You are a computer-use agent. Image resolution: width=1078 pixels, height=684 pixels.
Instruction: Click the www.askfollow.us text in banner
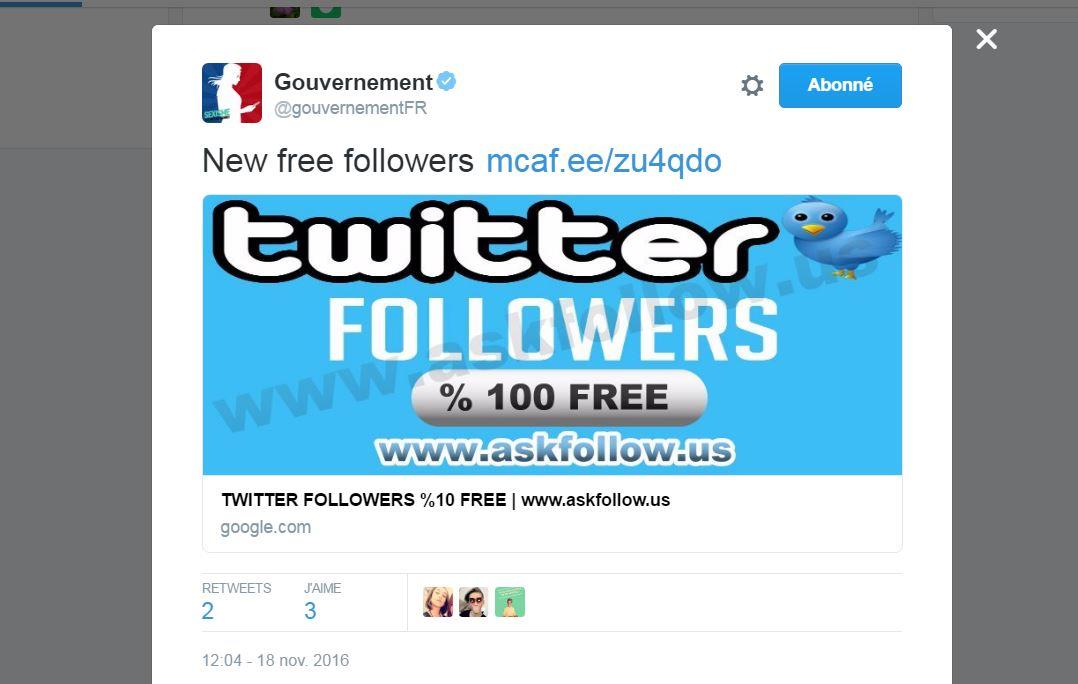point(555,451)
